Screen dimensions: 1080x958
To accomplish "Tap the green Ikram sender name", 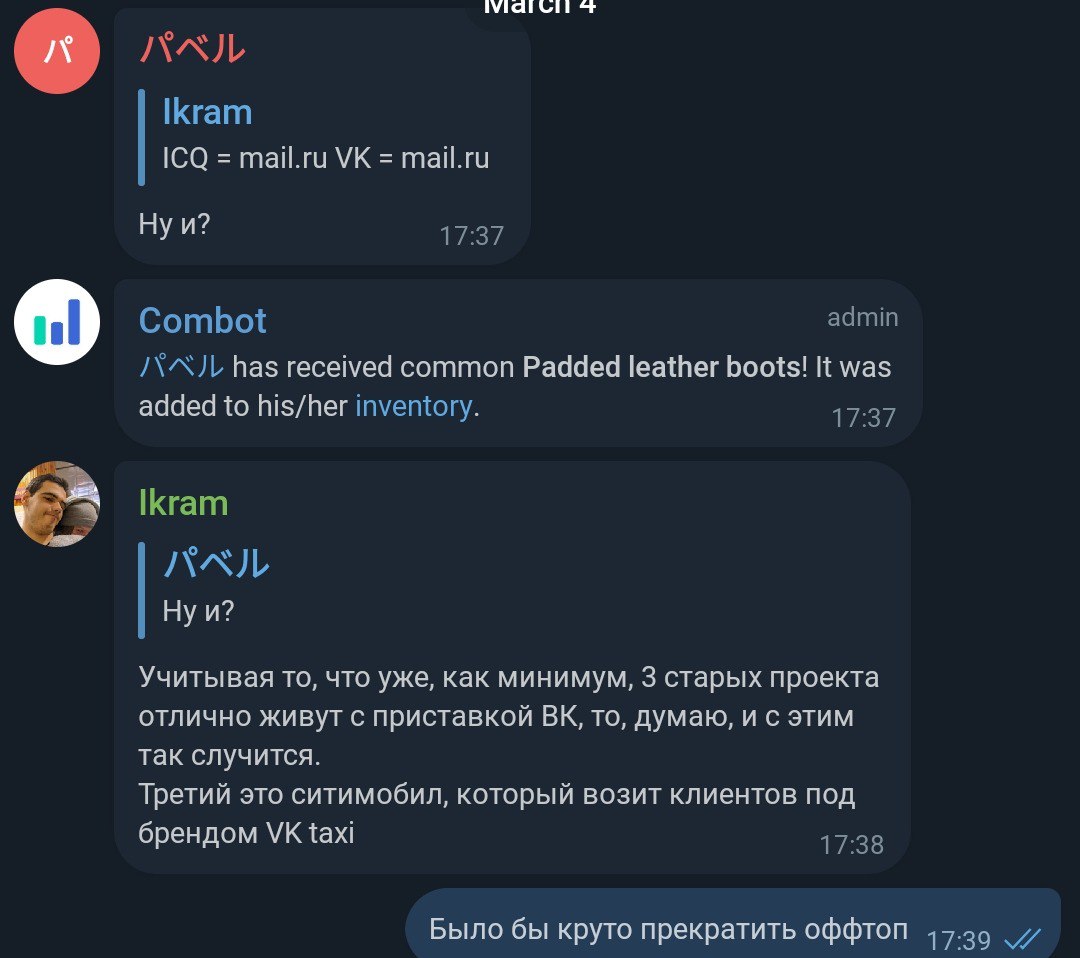I will click(x=183, y=503).
